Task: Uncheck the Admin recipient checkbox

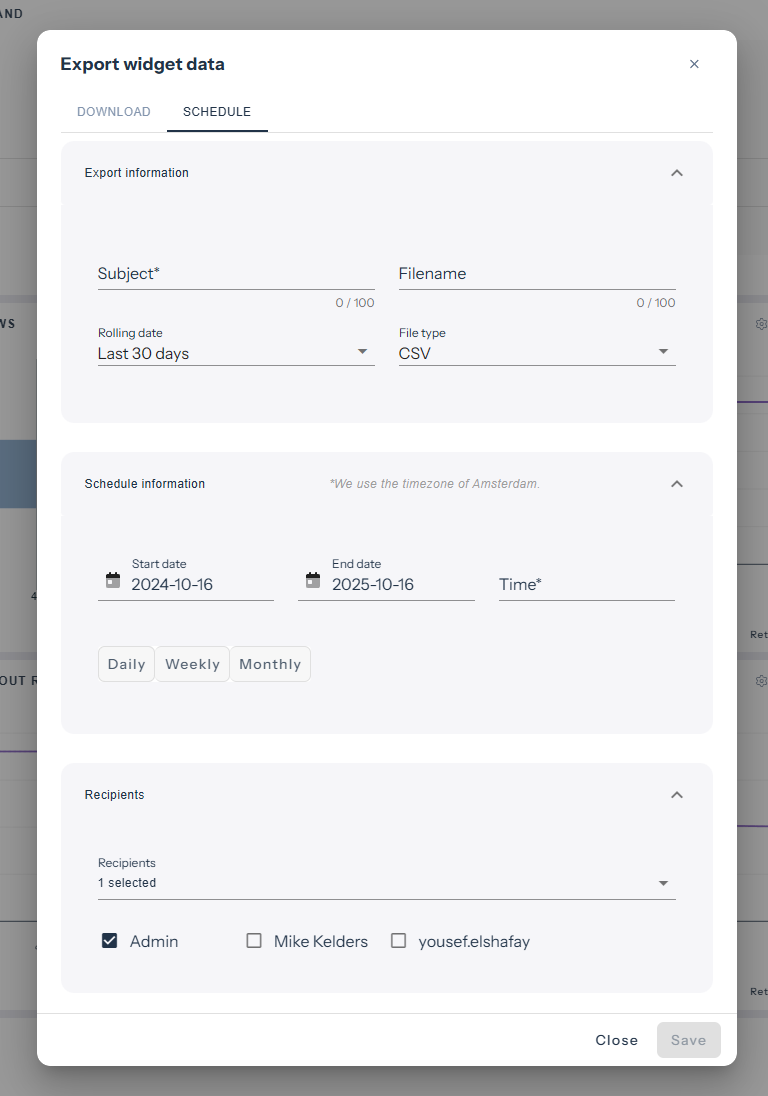Action: (110, 941)
